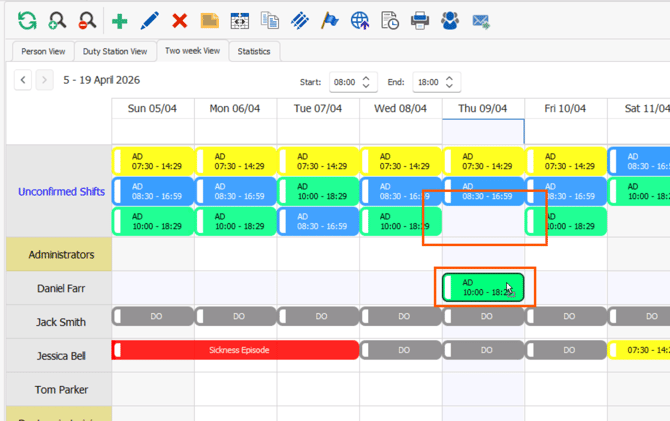Screen dimensions: 670x421
Task: Click the Unconfirmed Shifts row label
Action: [61, 192]
